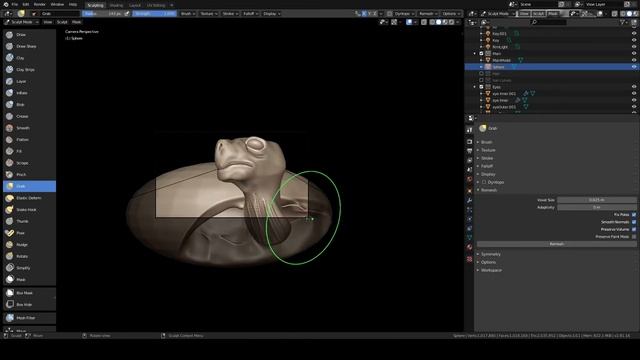Select the Layer brush
This screenshot has width=640, height=360.
click(29, 81)
